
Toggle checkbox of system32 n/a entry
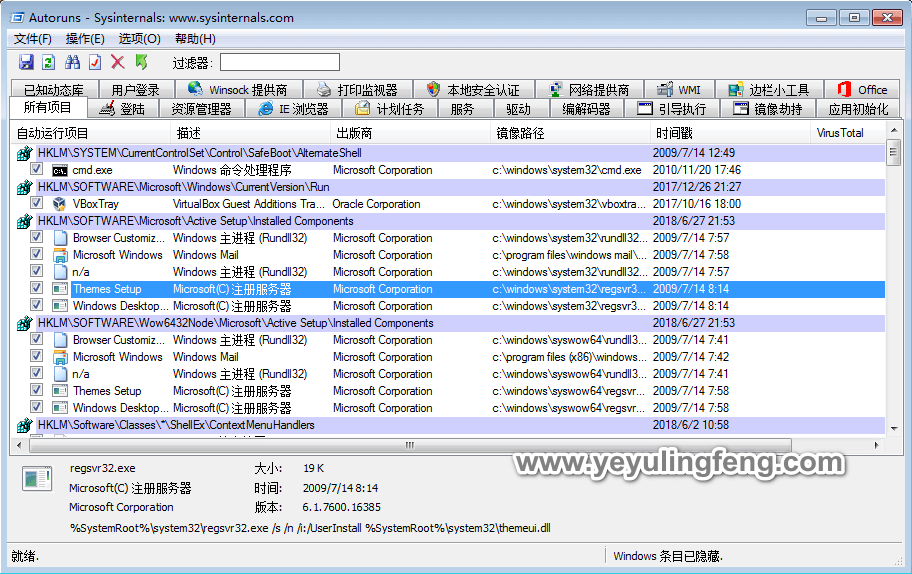coord(36,271)
